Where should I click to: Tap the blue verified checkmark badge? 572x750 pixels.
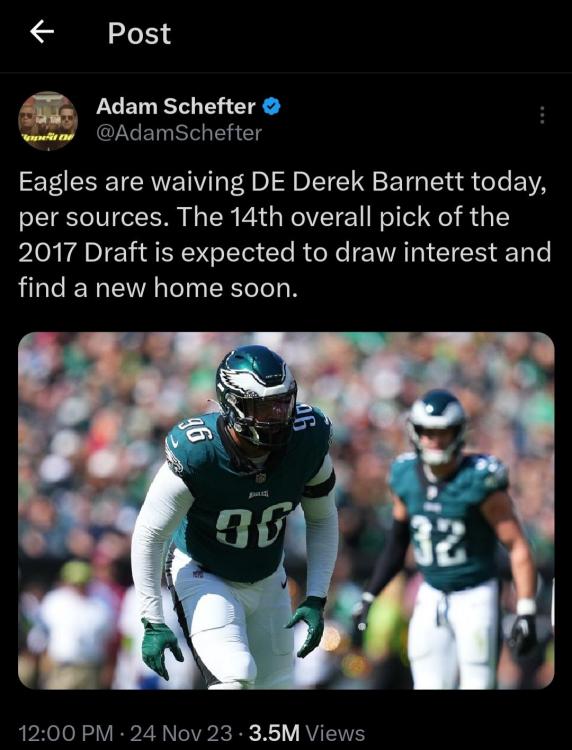point(272,106)
